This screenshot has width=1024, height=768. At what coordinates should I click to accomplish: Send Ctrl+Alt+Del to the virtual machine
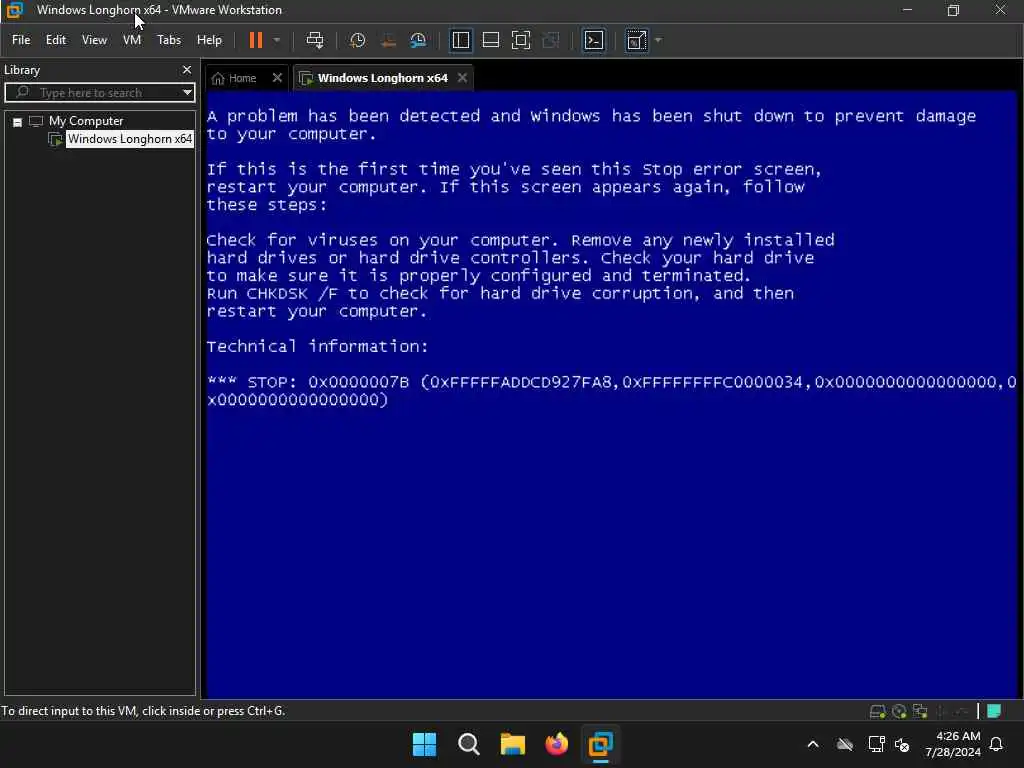point(315,40)
